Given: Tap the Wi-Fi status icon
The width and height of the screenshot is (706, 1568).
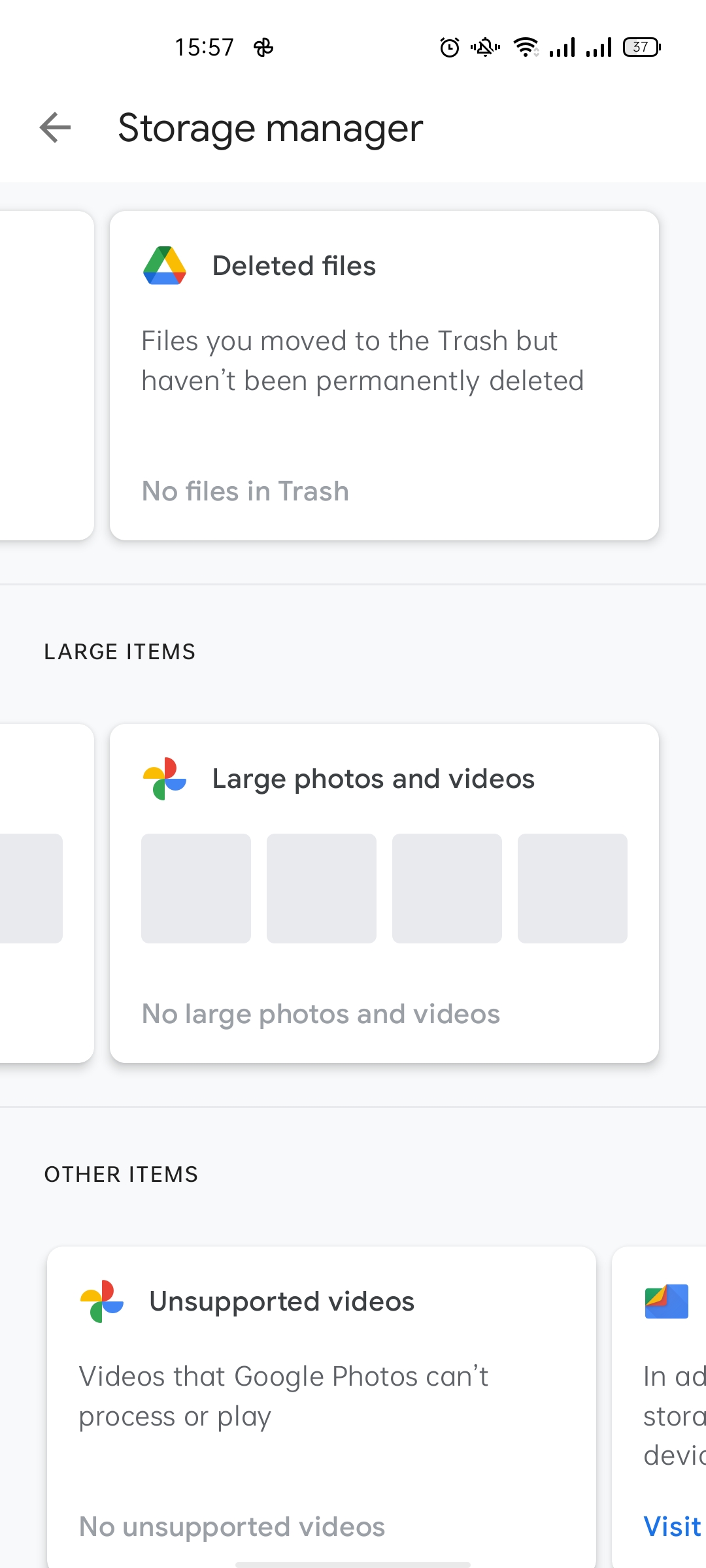Looking at the screenshot, I should (526, 47).
